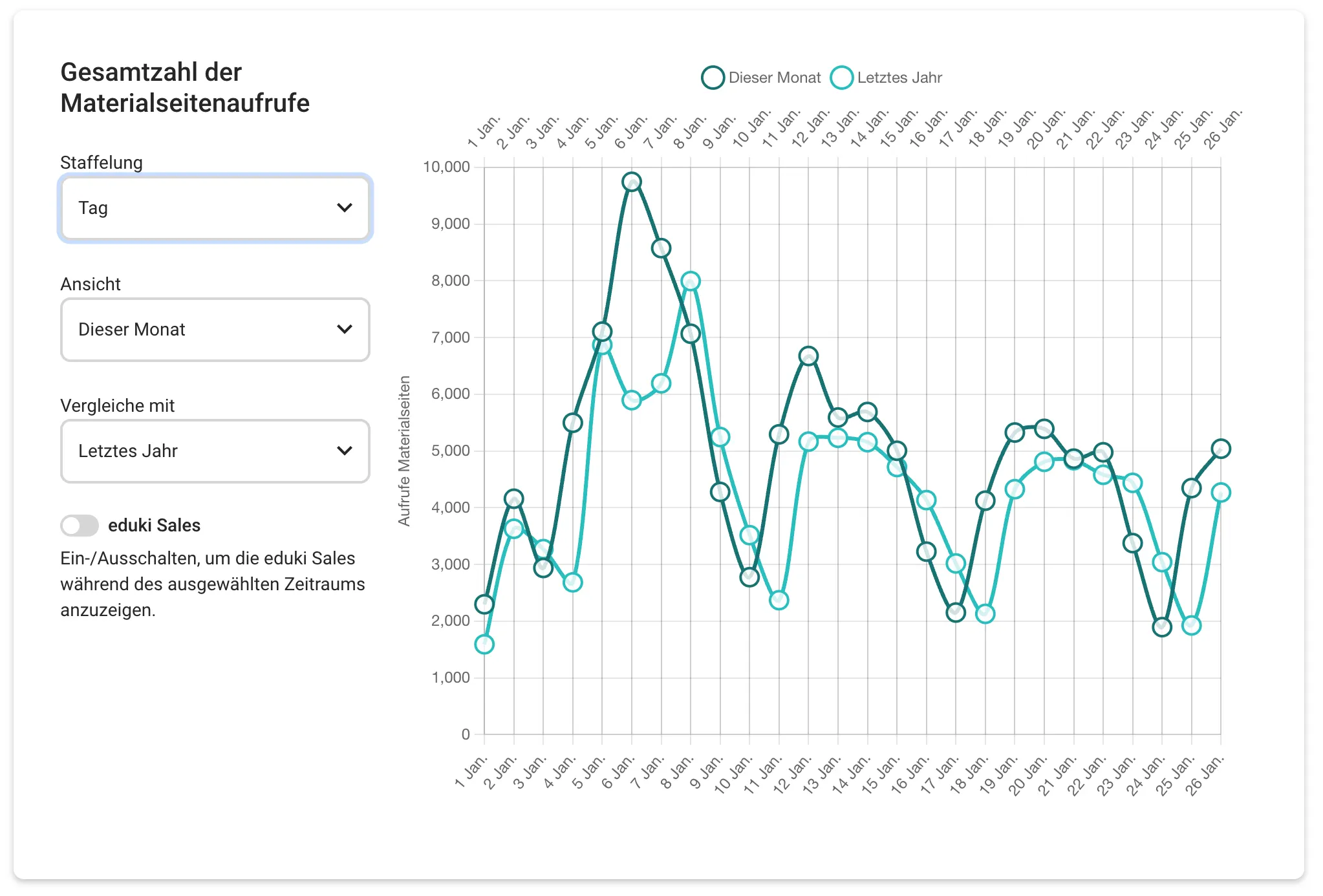Viewport: 1323px width, 896px height.
Task: Toggle the eduki Sales switch
Action: point(80,526)
